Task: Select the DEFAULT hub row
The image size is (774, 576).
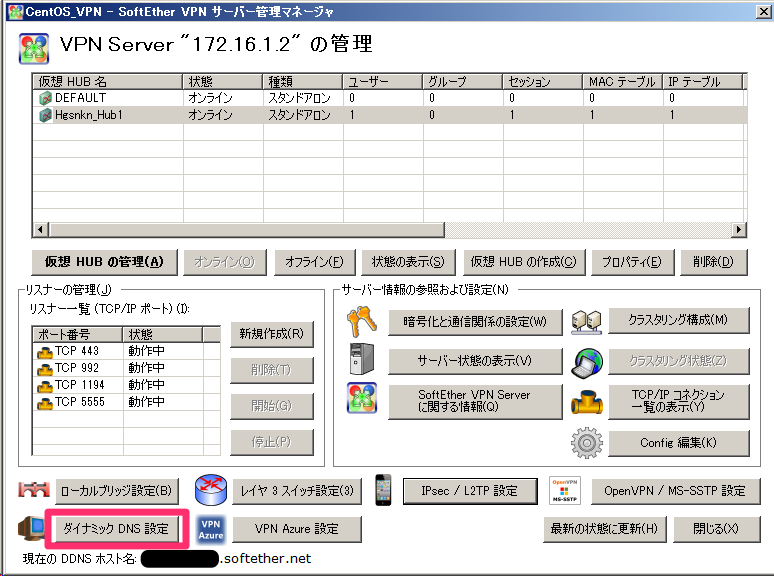Action: tap(389, 98)
